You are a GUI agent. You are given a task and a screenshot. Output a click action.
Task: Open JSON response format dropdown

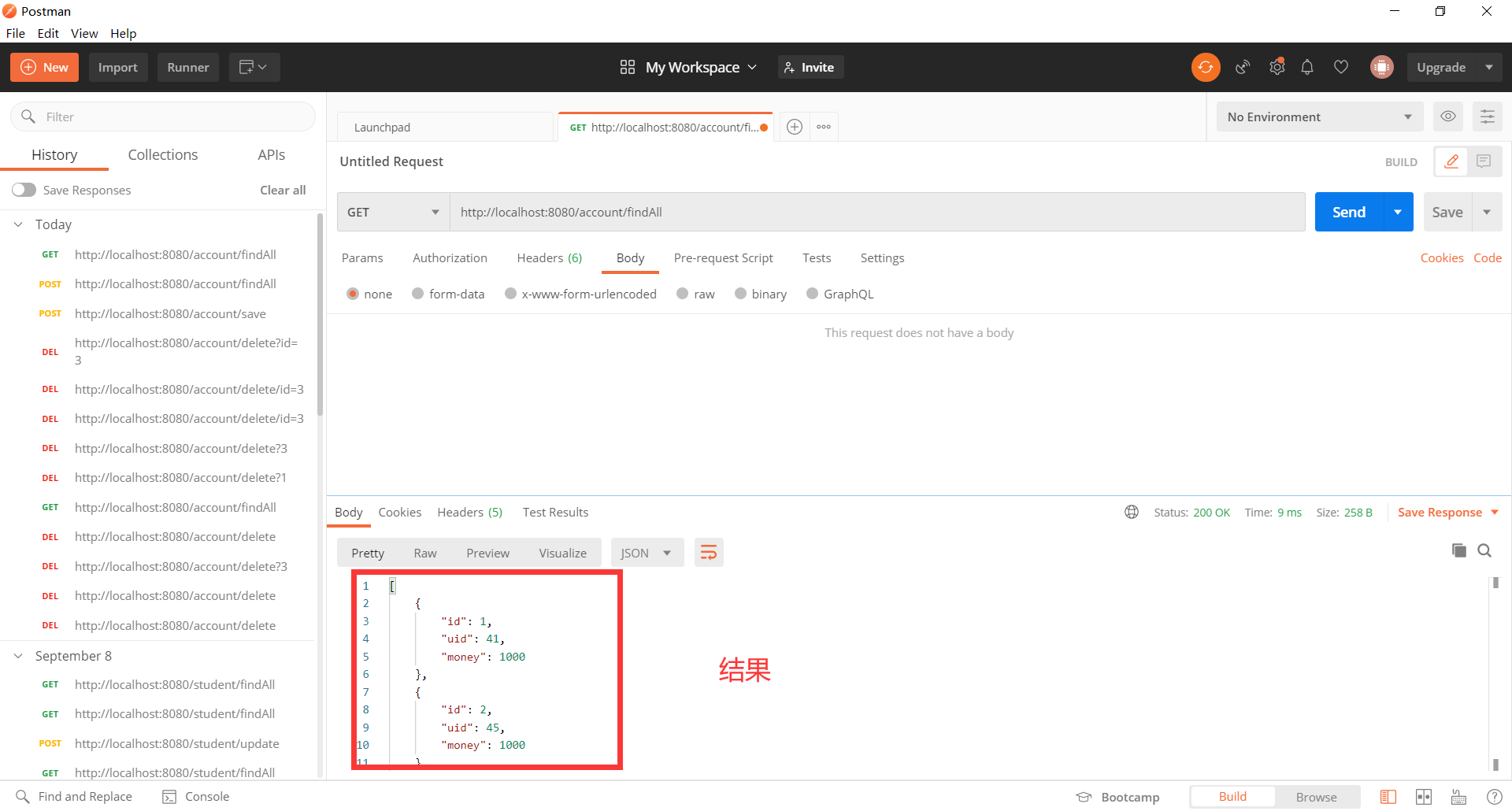pyautogui.click(x=647, y=553)
